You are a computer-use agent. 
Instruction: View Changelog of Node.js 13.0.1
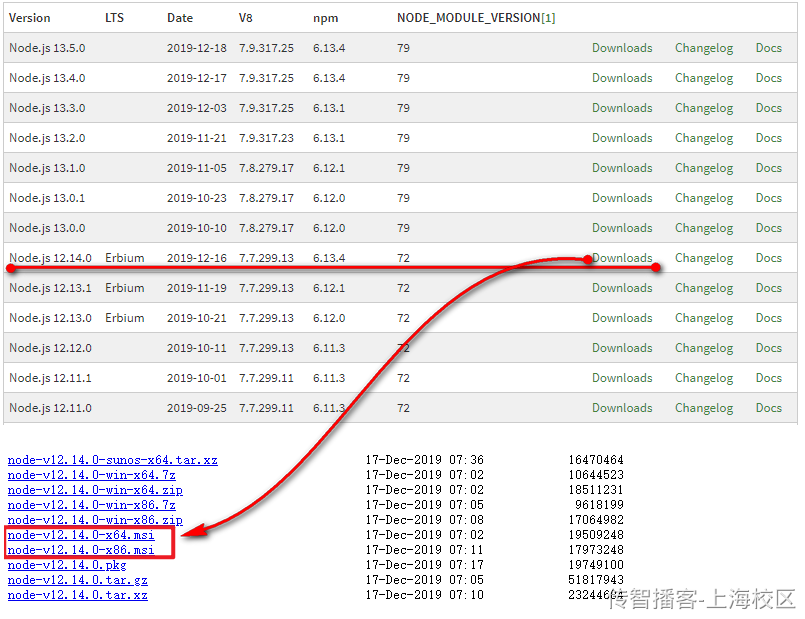[x=704, y=199]
